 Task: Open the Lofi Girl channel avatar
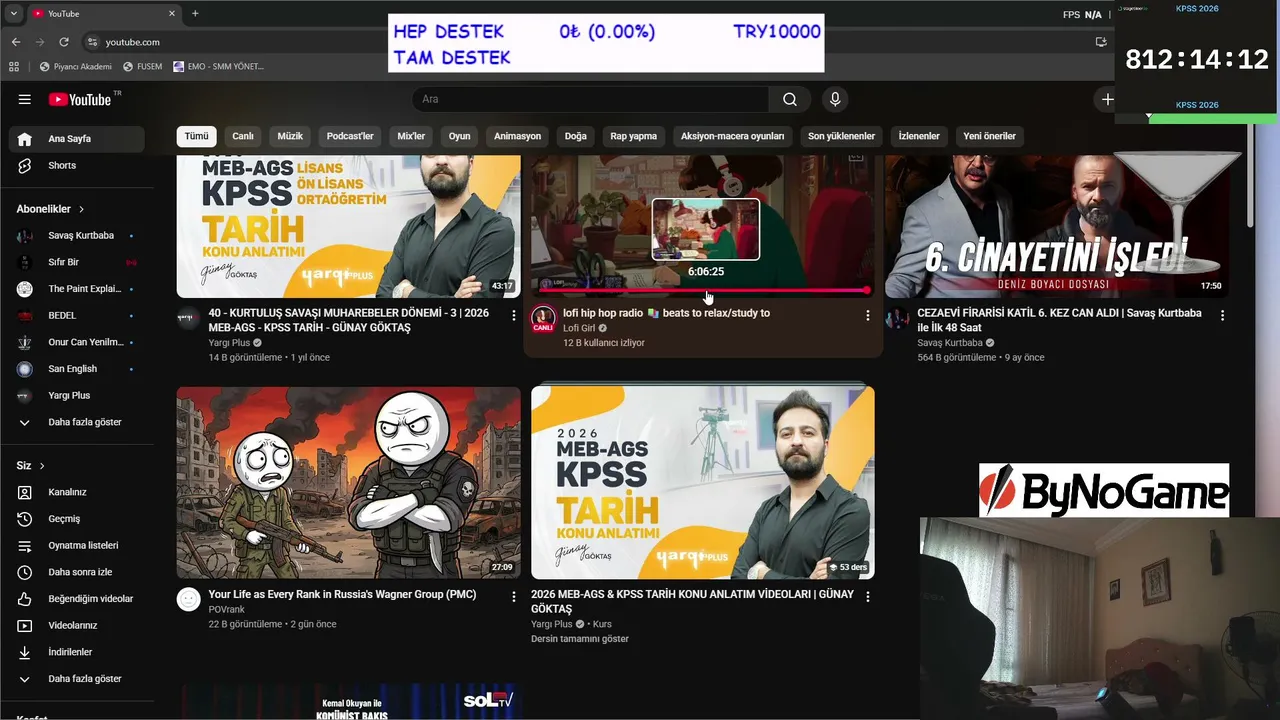click(543, 319)
